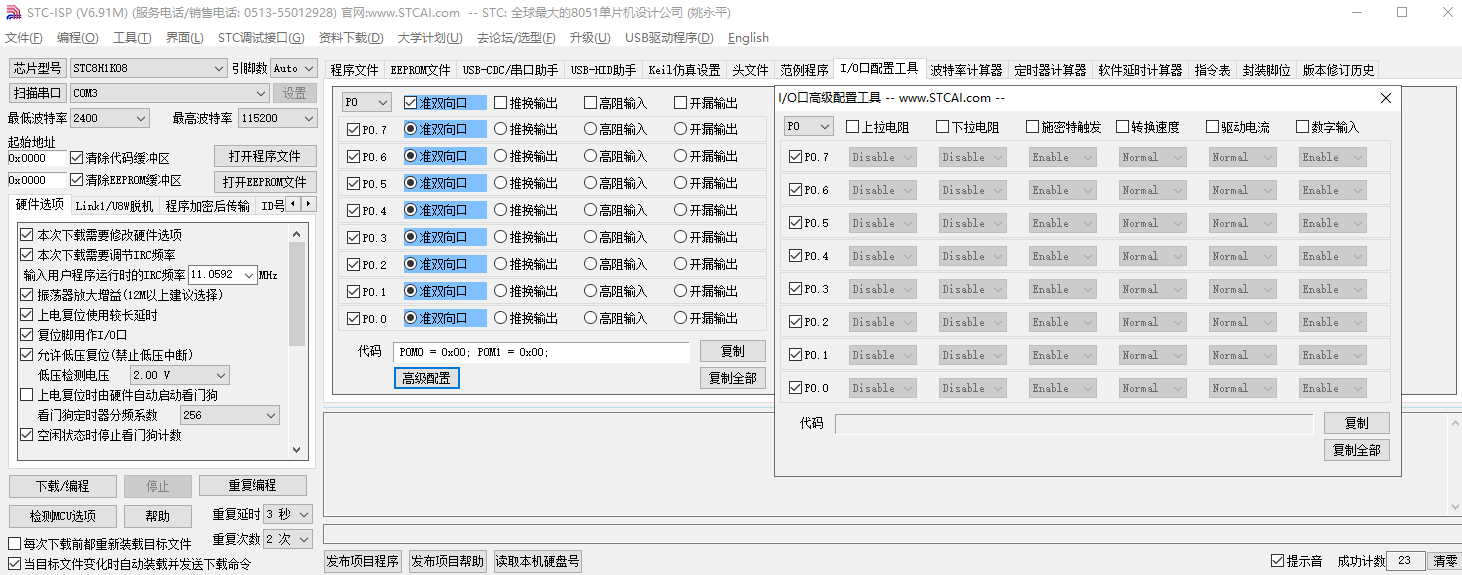Click the 代码 field showing P0M0 = 0x00
The width and height of the screenshot is (1462, 575).
542,352
